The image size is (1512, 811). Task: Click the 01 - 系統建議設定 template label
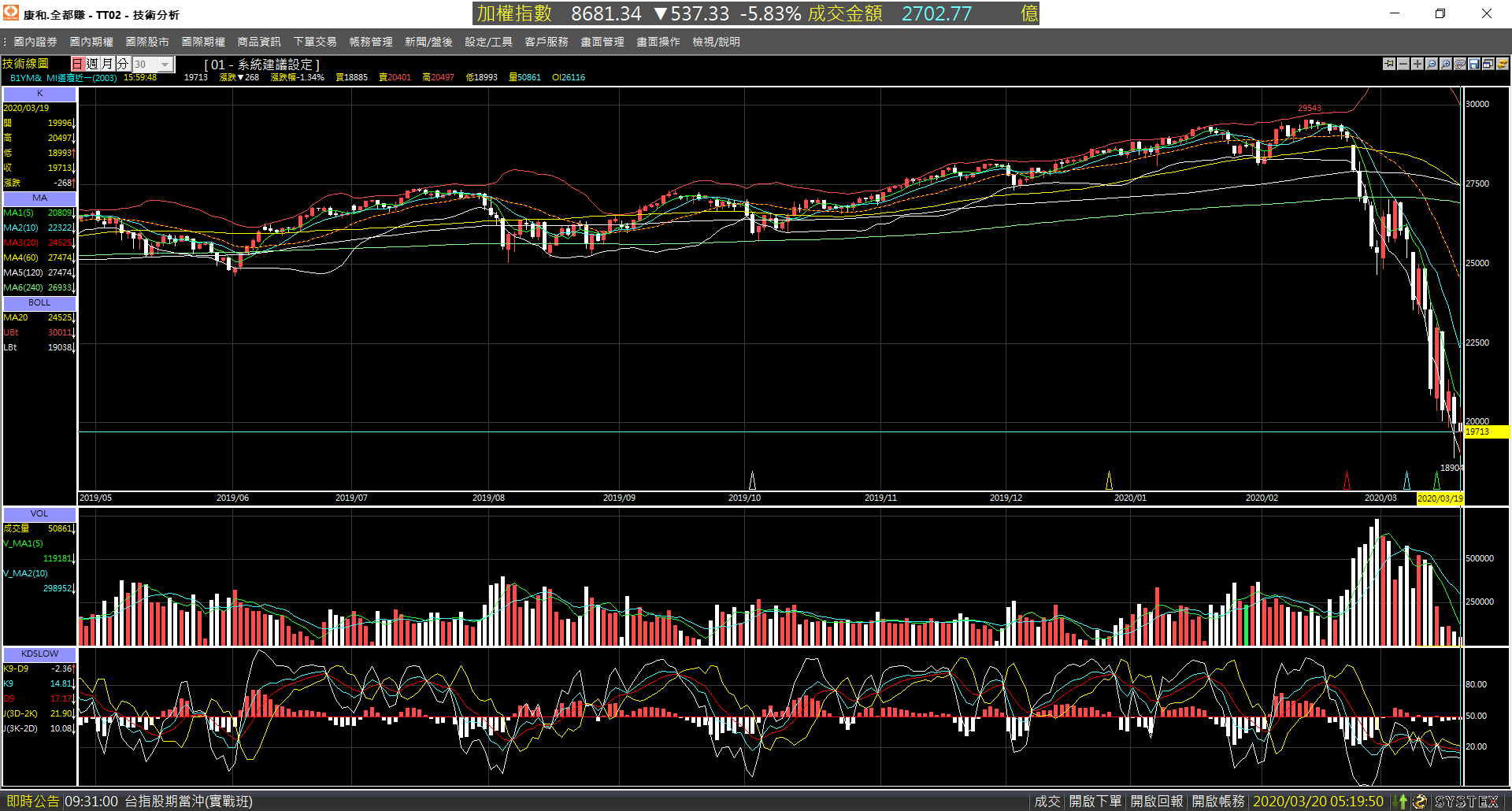[262, 65]
